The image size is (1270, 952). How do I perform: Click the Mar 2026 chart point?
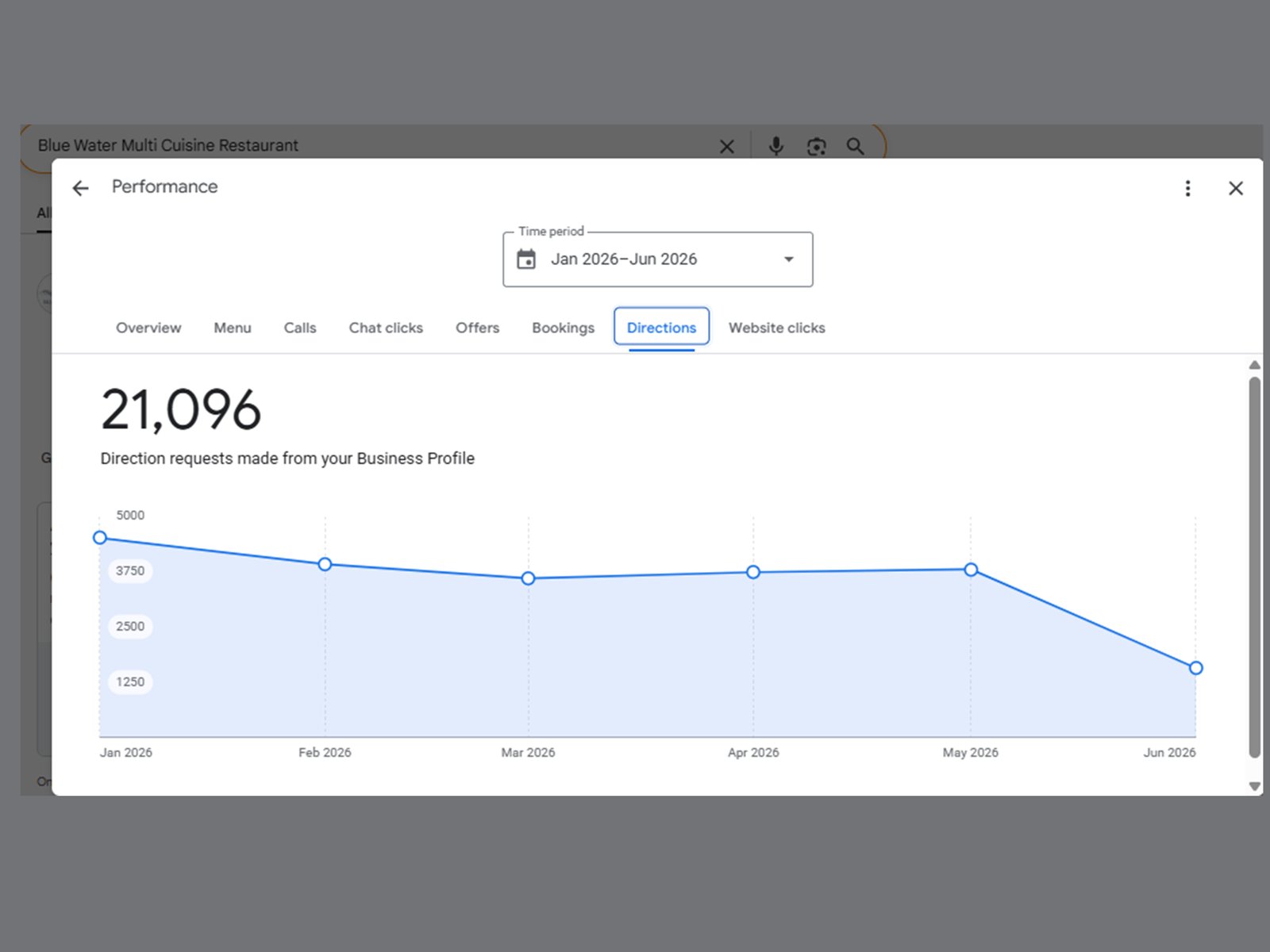[x=529, y=578]
